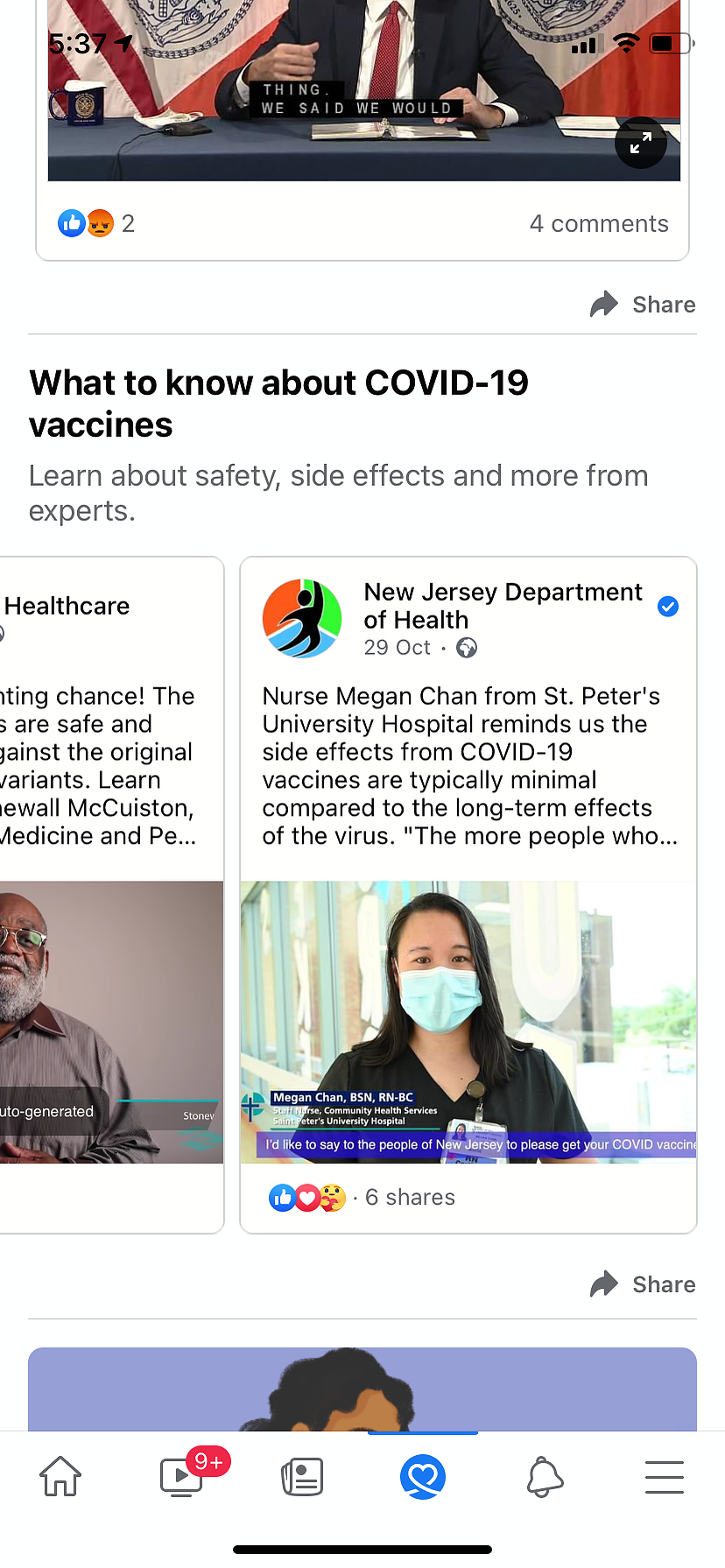
Task: Tap the New Jersey Department of Health name
Action: pyautogui.click(x=503, y=606)
